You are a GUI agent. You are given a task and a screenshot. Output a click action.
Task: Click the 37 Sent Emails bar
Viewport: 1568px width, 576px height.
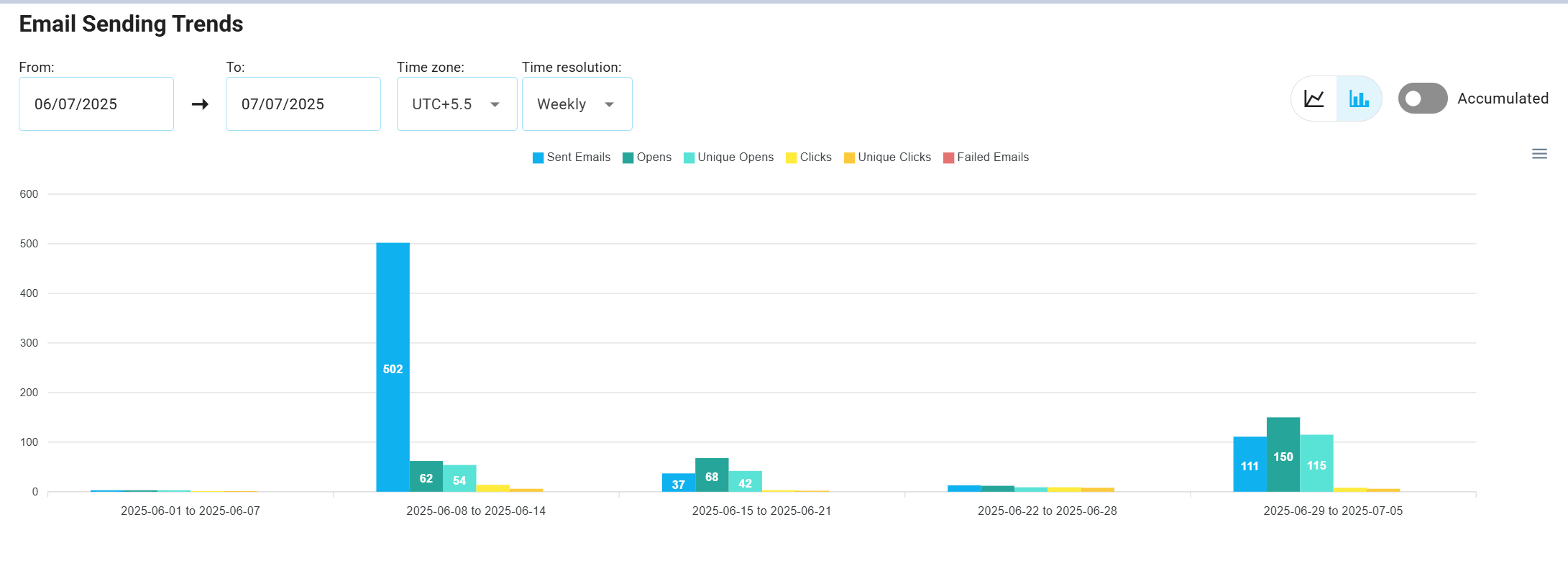click(x=679, y=483)
